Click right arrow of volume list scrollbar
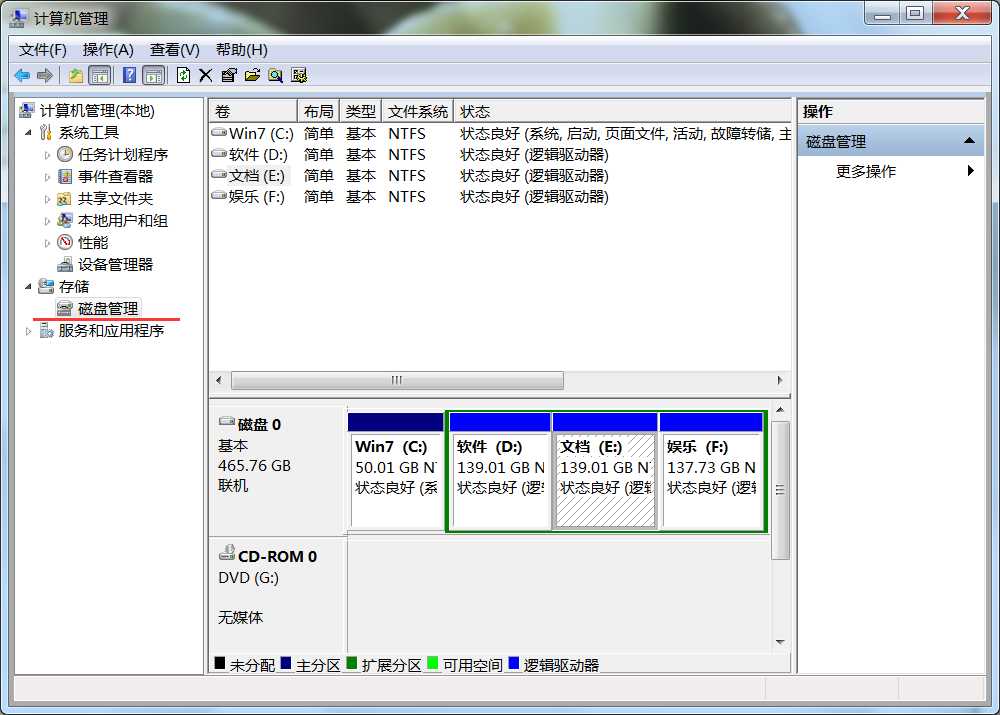Image resolution: width=1000 pixels, height=715 pixels. 780,380
